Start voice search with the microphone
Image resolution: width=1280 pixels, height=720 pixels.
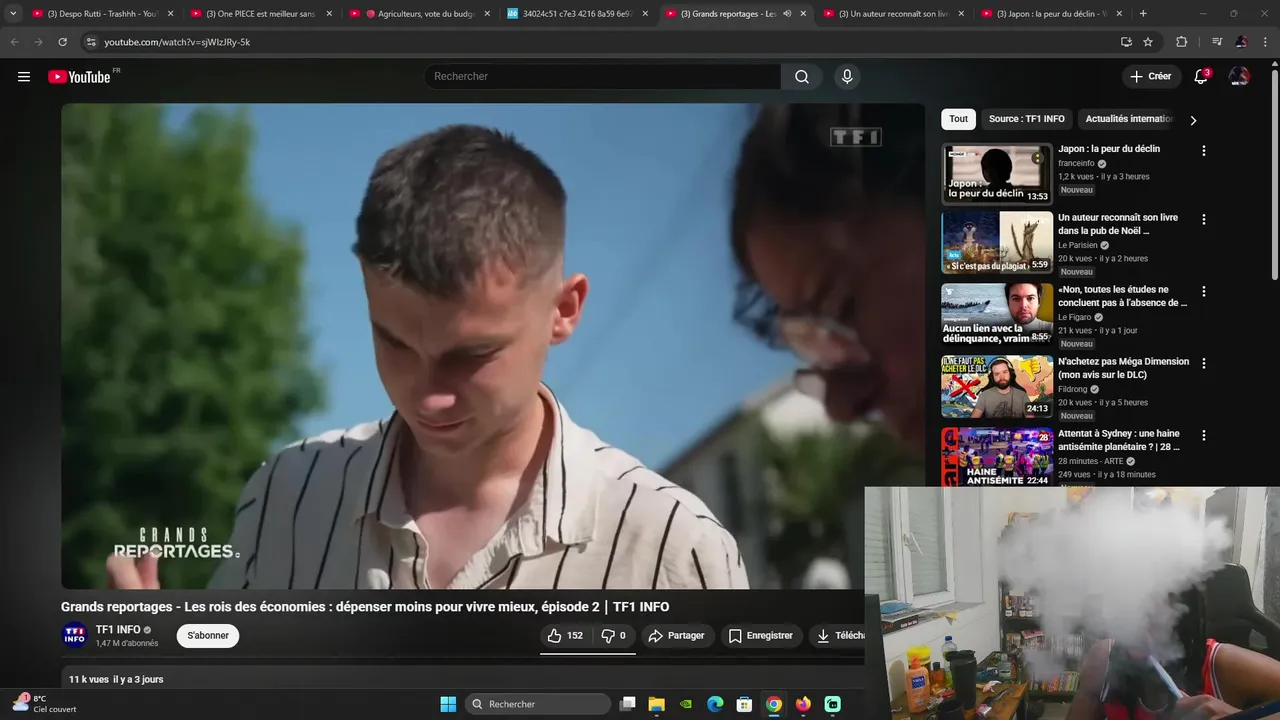[x=847, y=77]
